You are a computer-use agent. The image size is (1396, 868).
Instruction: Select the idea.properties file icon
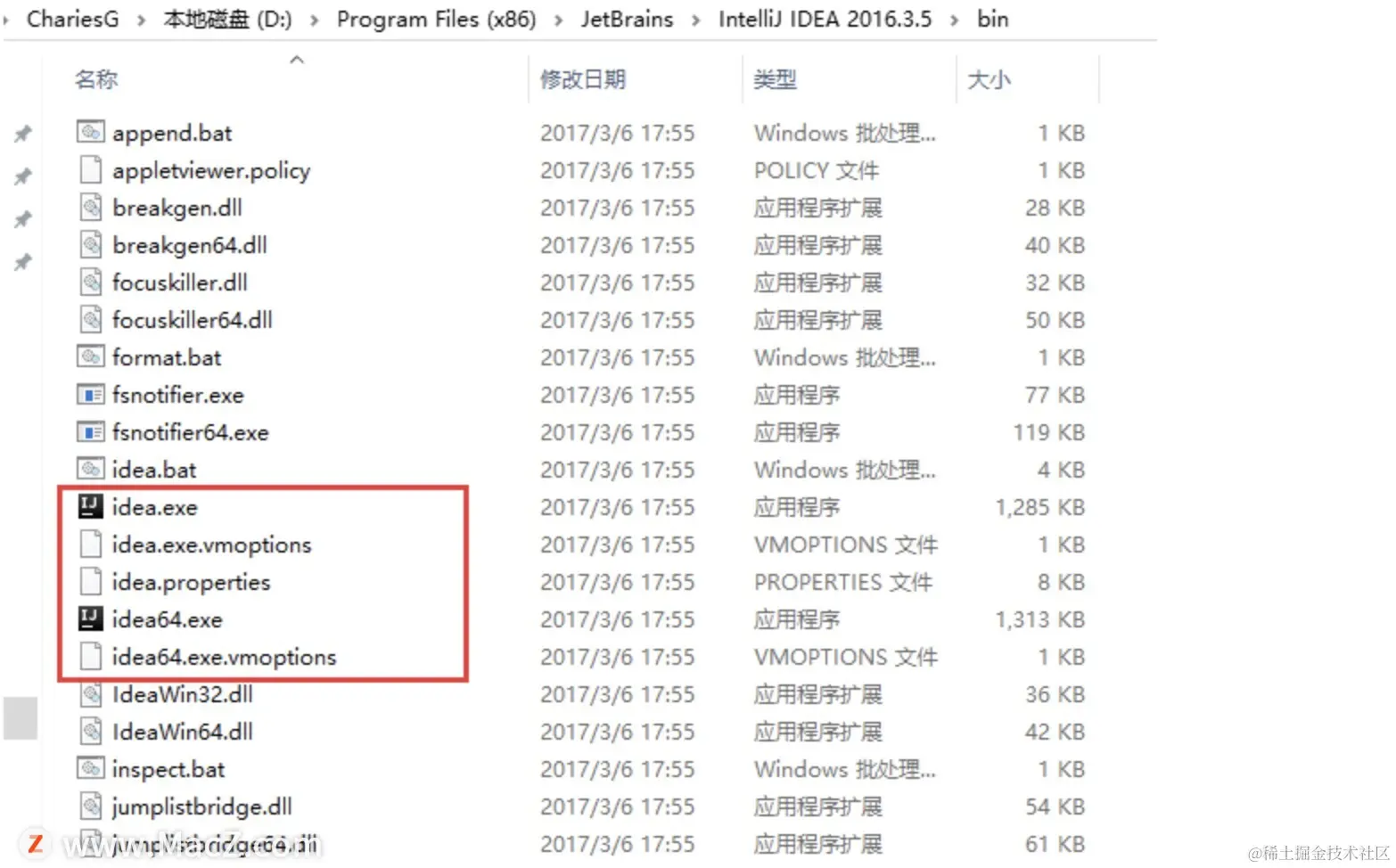point(90,582)
